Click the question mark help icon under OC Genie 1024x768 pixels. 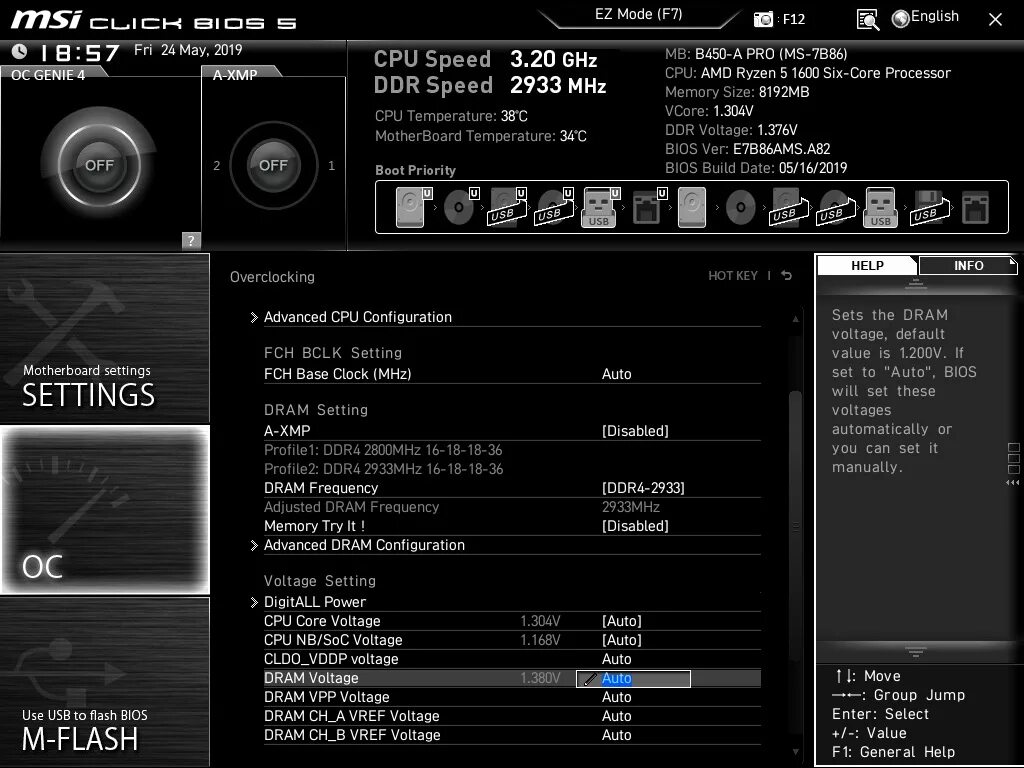(191, 240)
